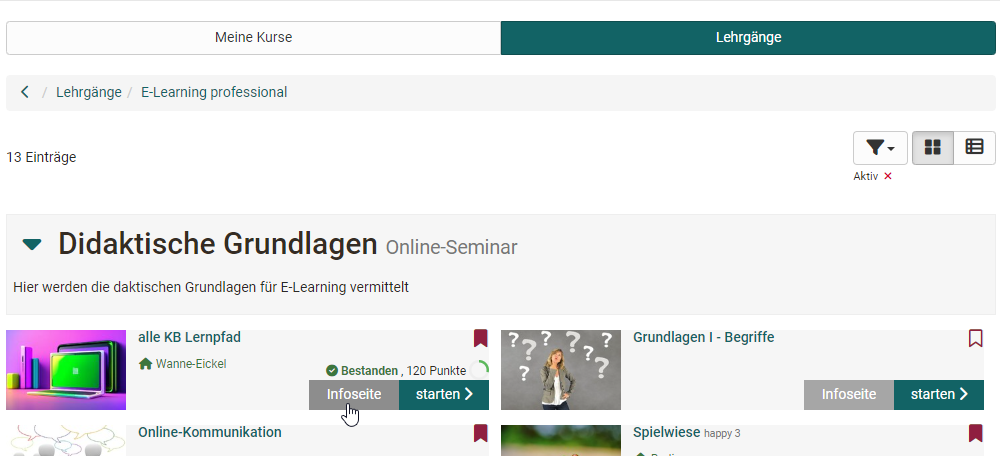Open E-Learning professional breadcrumb link
Image resolution: width=1000 pixels, height=456 pixels.
[x=214, y=92]
